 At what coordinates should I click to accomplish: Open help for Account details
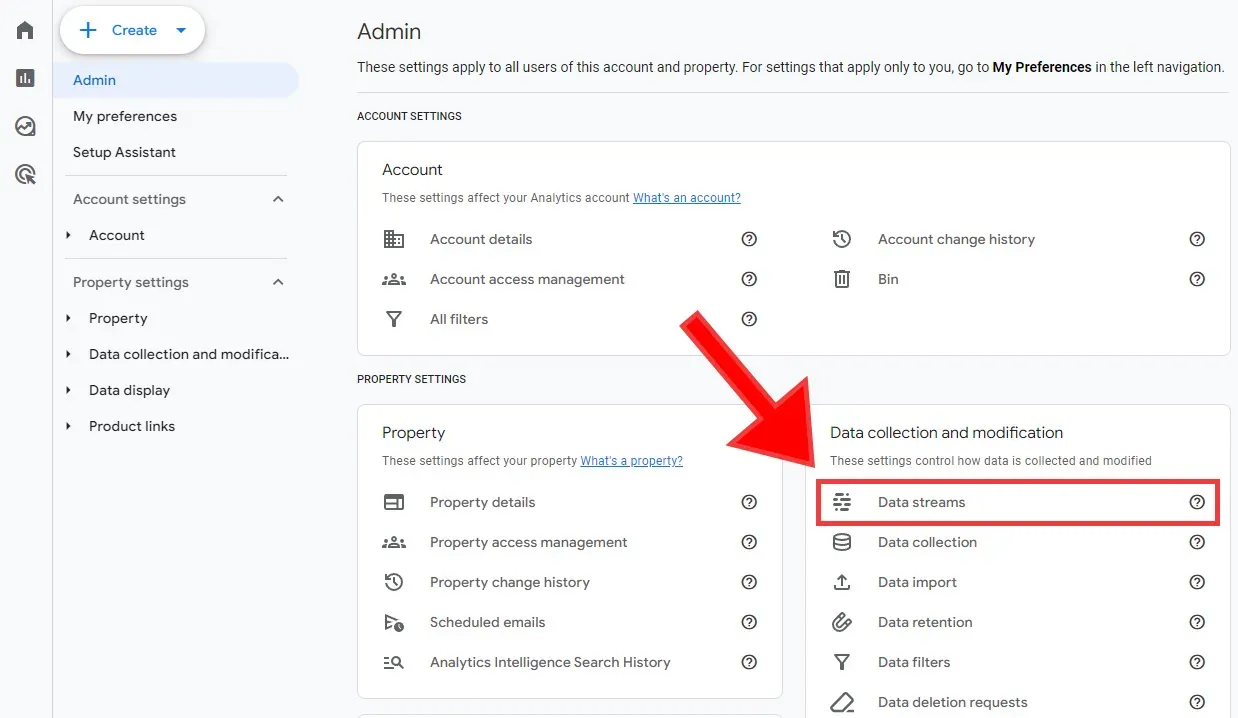749,239
